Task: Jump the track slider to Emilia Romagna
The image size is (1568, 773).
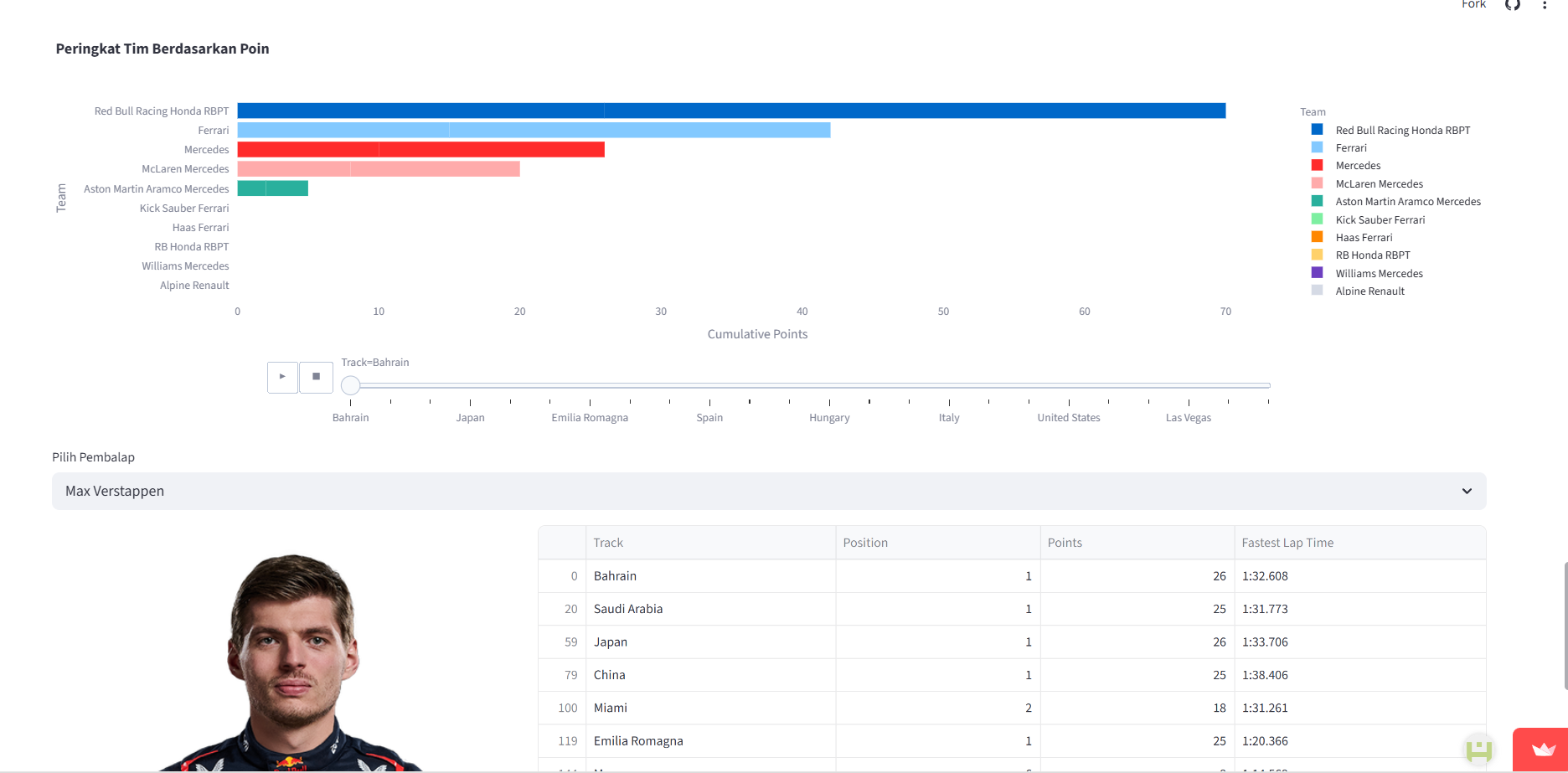Action: 590,418
